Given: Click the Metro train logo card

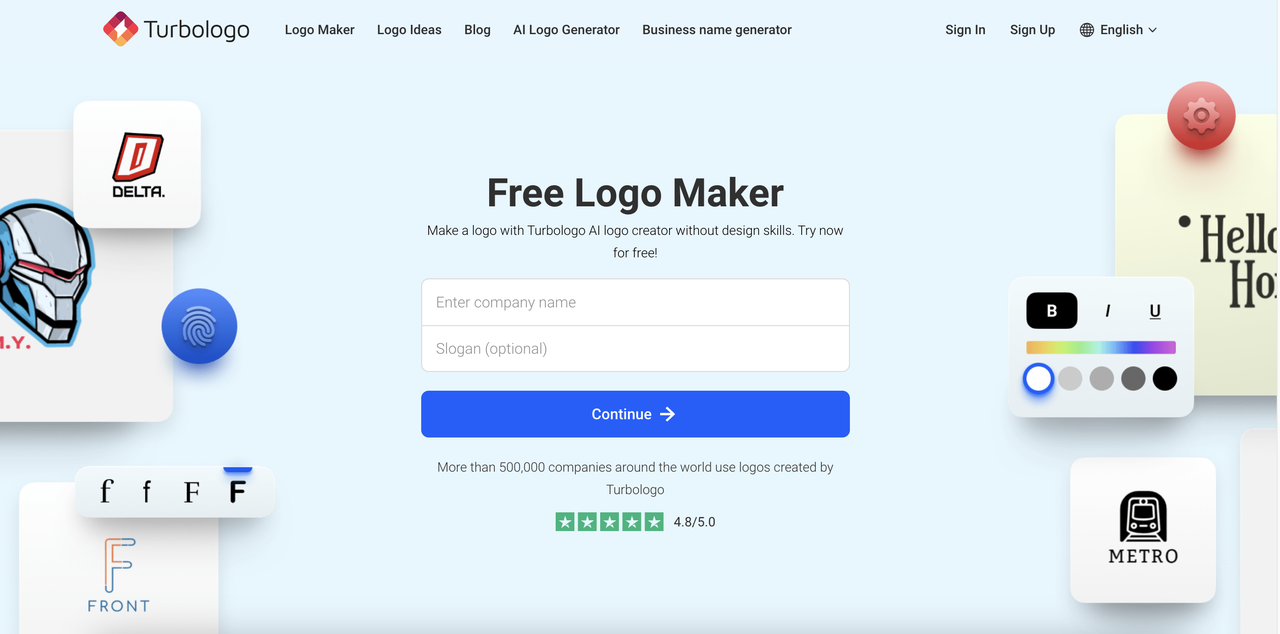Looking at the screenshot, I should tap(1143, 528).
